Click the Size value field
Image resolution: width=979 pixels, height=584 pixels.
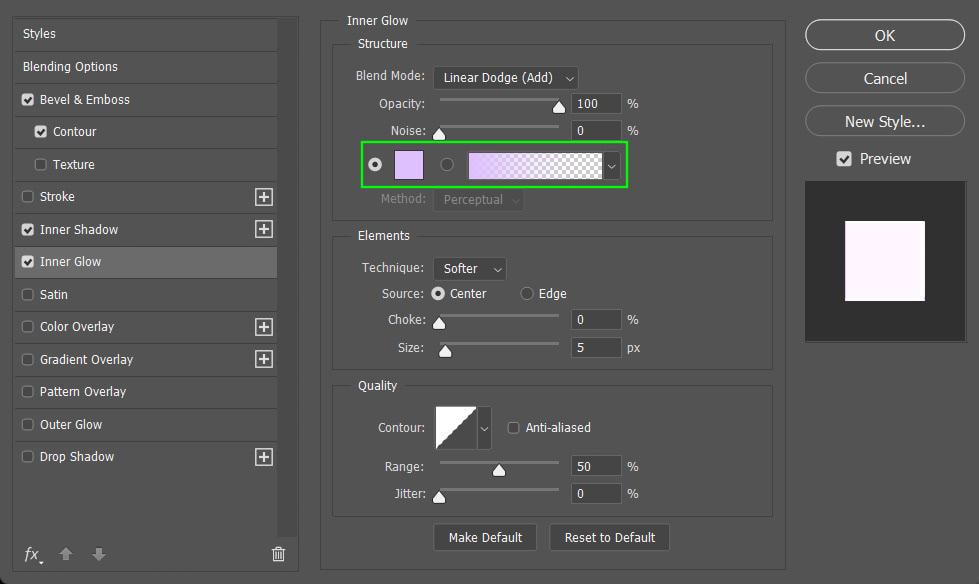tap(596, 348)
